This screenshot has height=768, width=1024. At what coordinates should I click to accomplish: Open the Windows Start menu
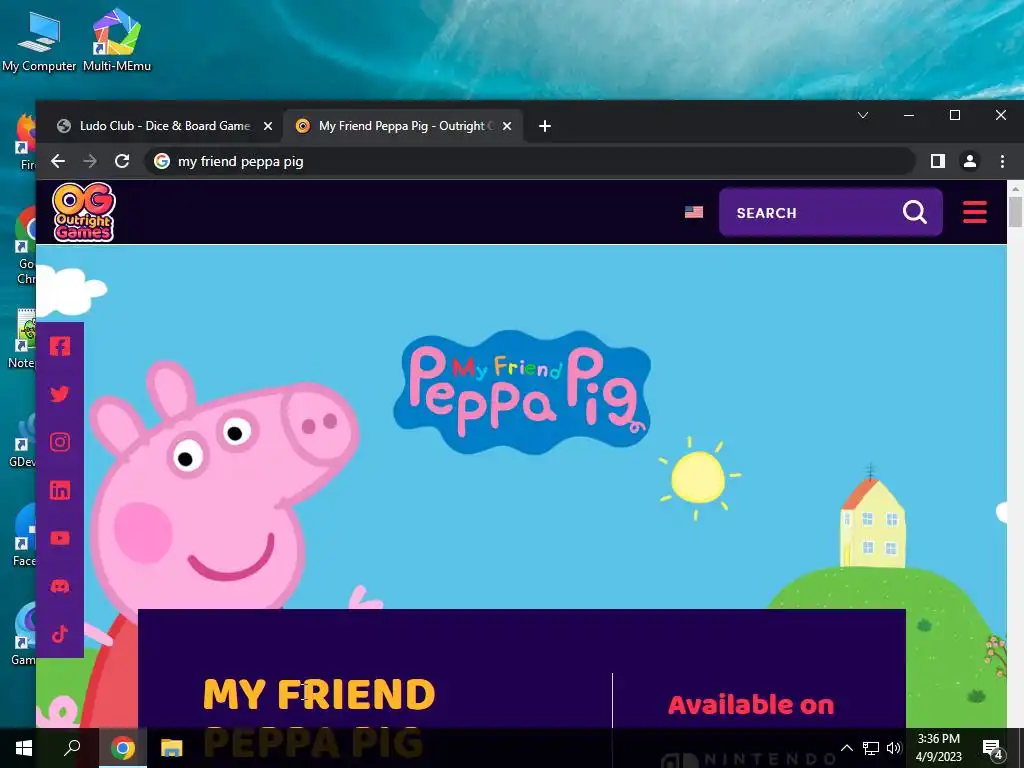coord(24,748)
